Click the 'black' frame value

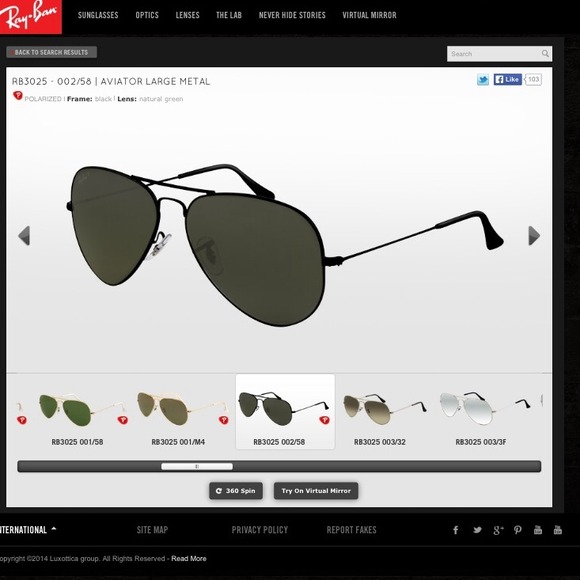point(103,99)
